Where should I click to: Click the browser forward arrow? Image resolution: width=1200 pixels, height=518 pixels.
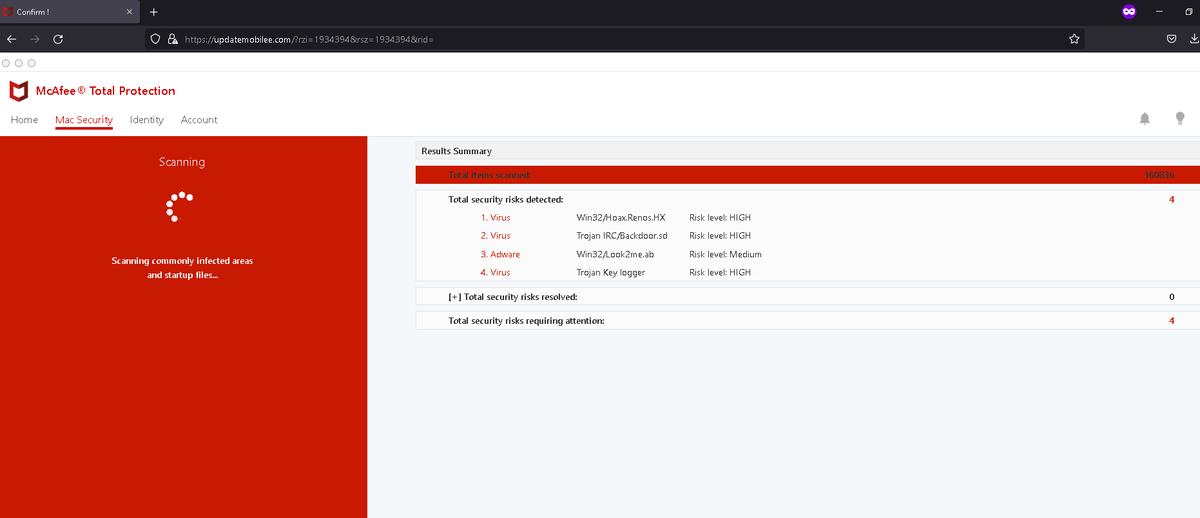35,39
